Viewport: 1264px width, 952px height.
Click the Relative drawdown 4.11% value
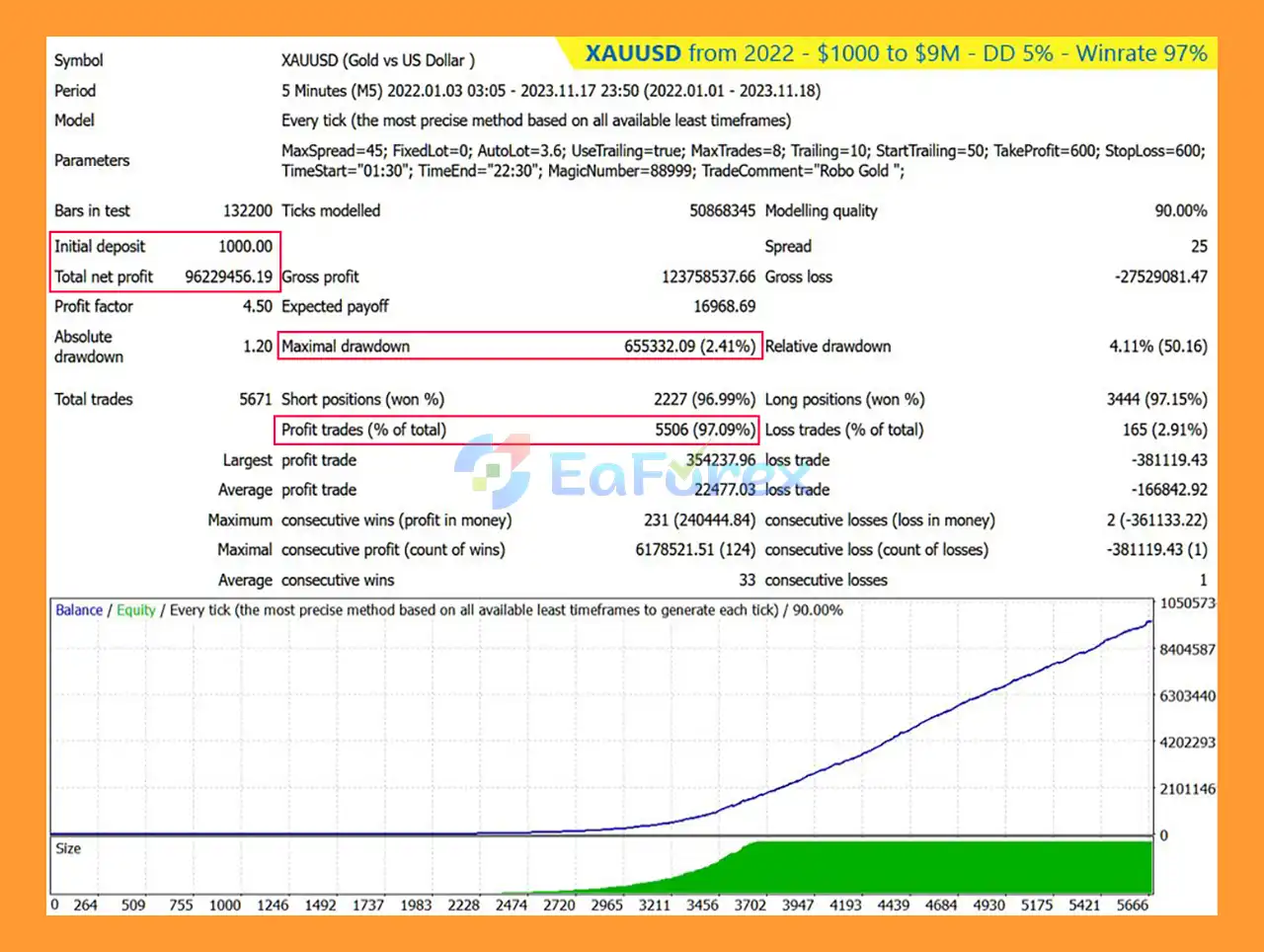1157,347
